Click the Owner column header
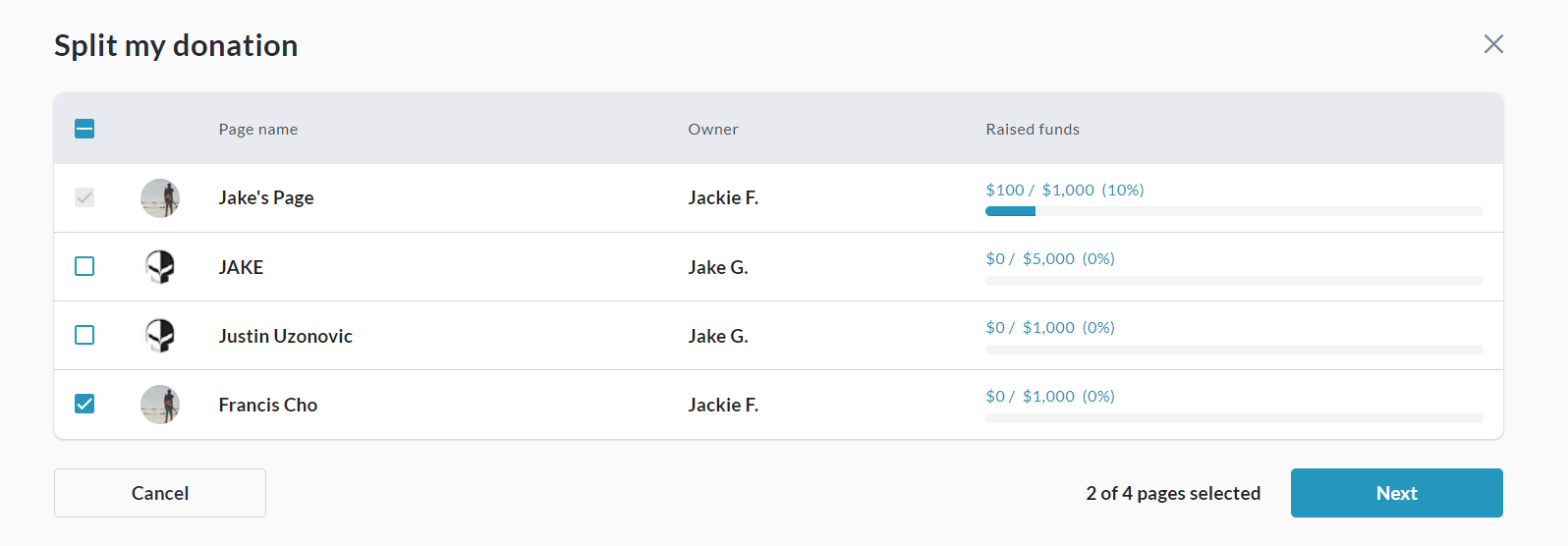 tap(713, 130)
